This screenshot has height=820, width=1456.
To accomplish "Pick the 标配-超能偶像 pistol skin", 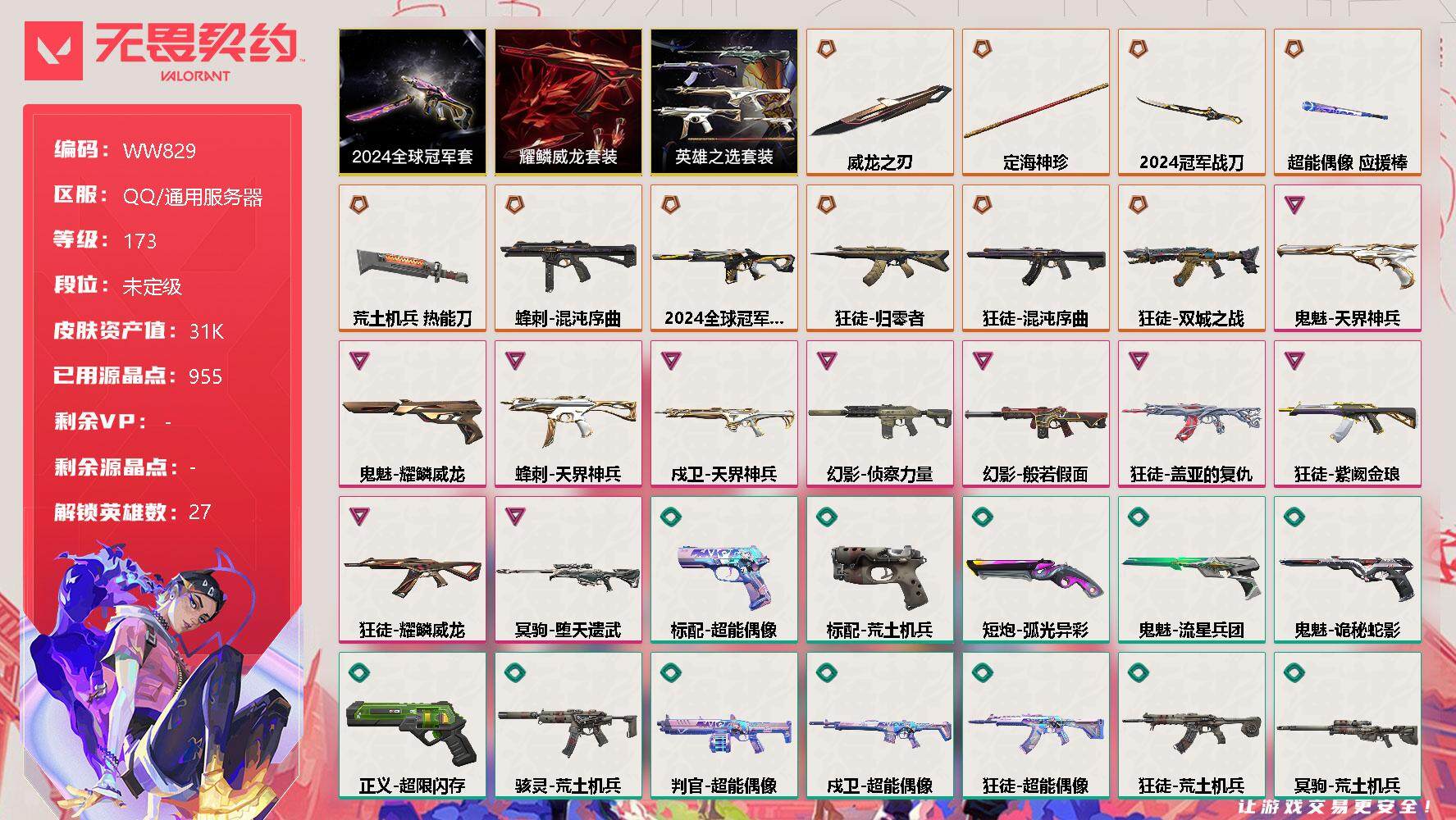I will (723, 569).
